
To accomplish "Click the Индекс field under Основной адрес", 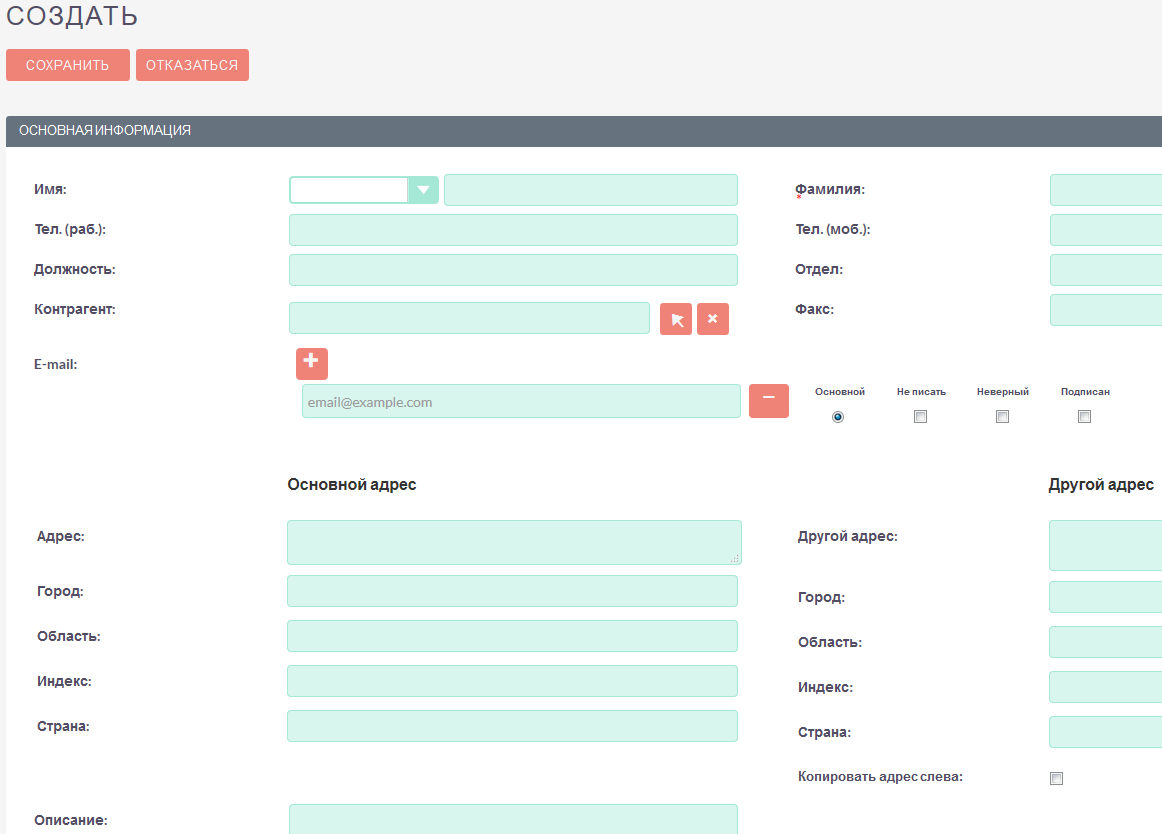I will [x=512, y=681].
